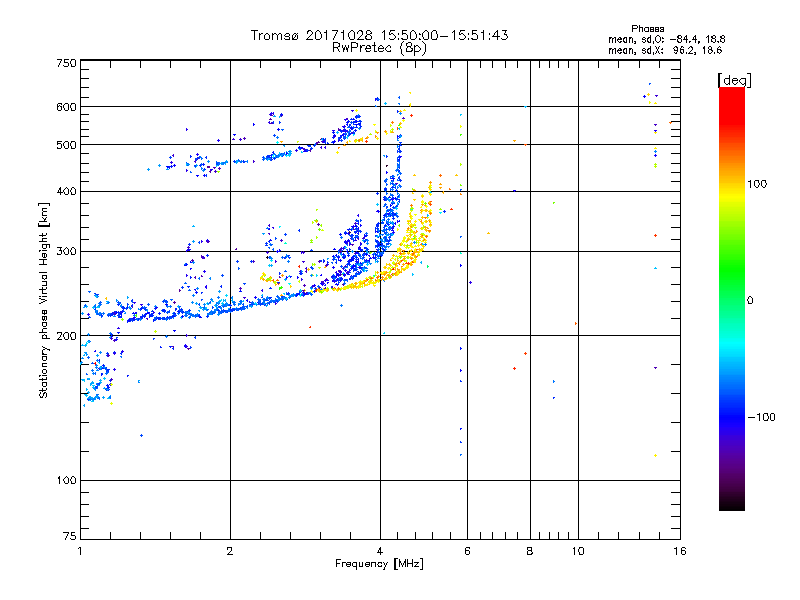Click the y-axis tick label '100' on the left

[67, 480]
